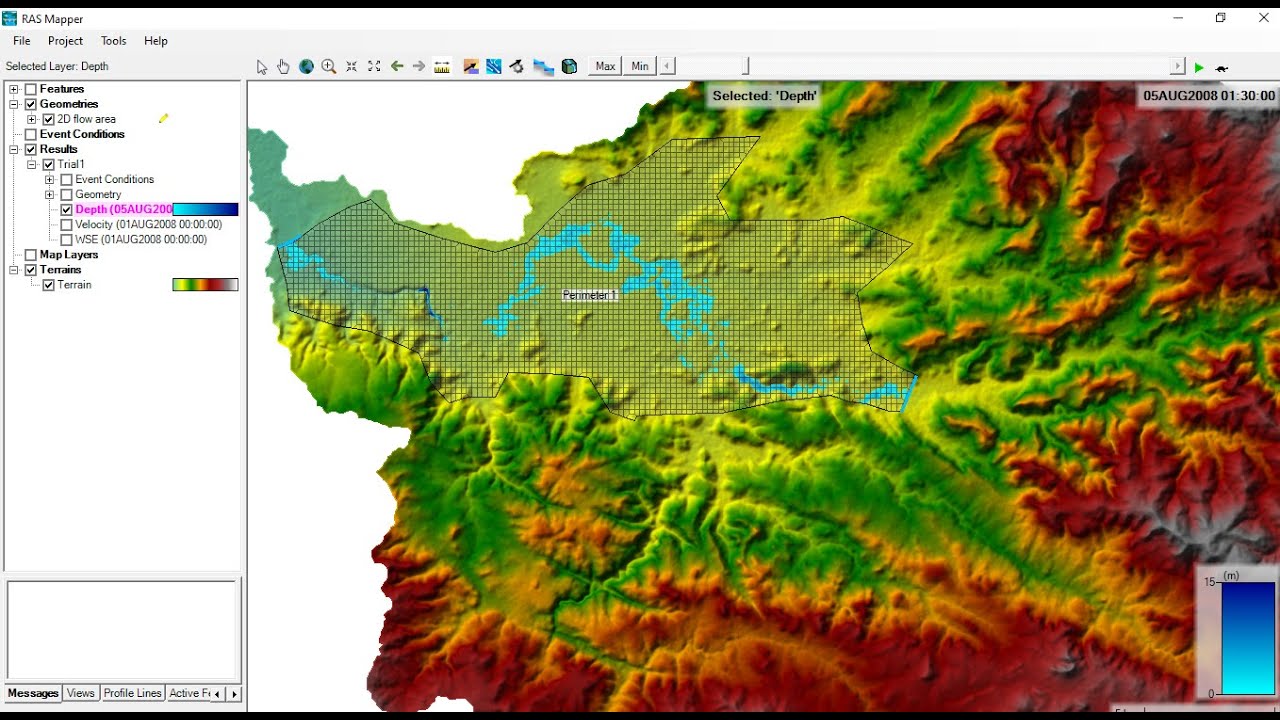Screen dimensions: 1280x720
Task: Select the magnifier zoom tool
Action: [329, 67]
